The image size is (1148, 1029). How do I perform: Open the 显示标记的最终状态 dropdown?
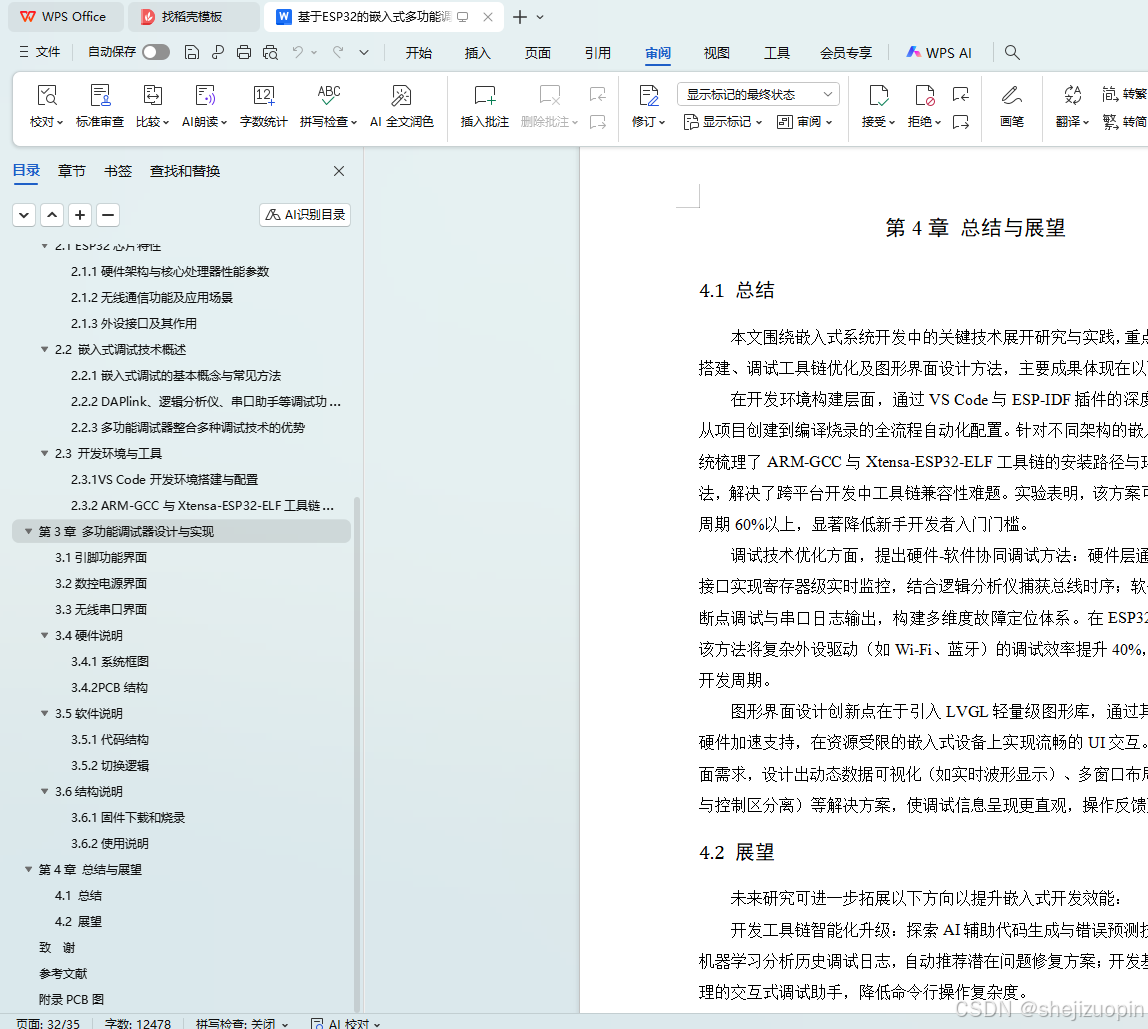[755, 92]
